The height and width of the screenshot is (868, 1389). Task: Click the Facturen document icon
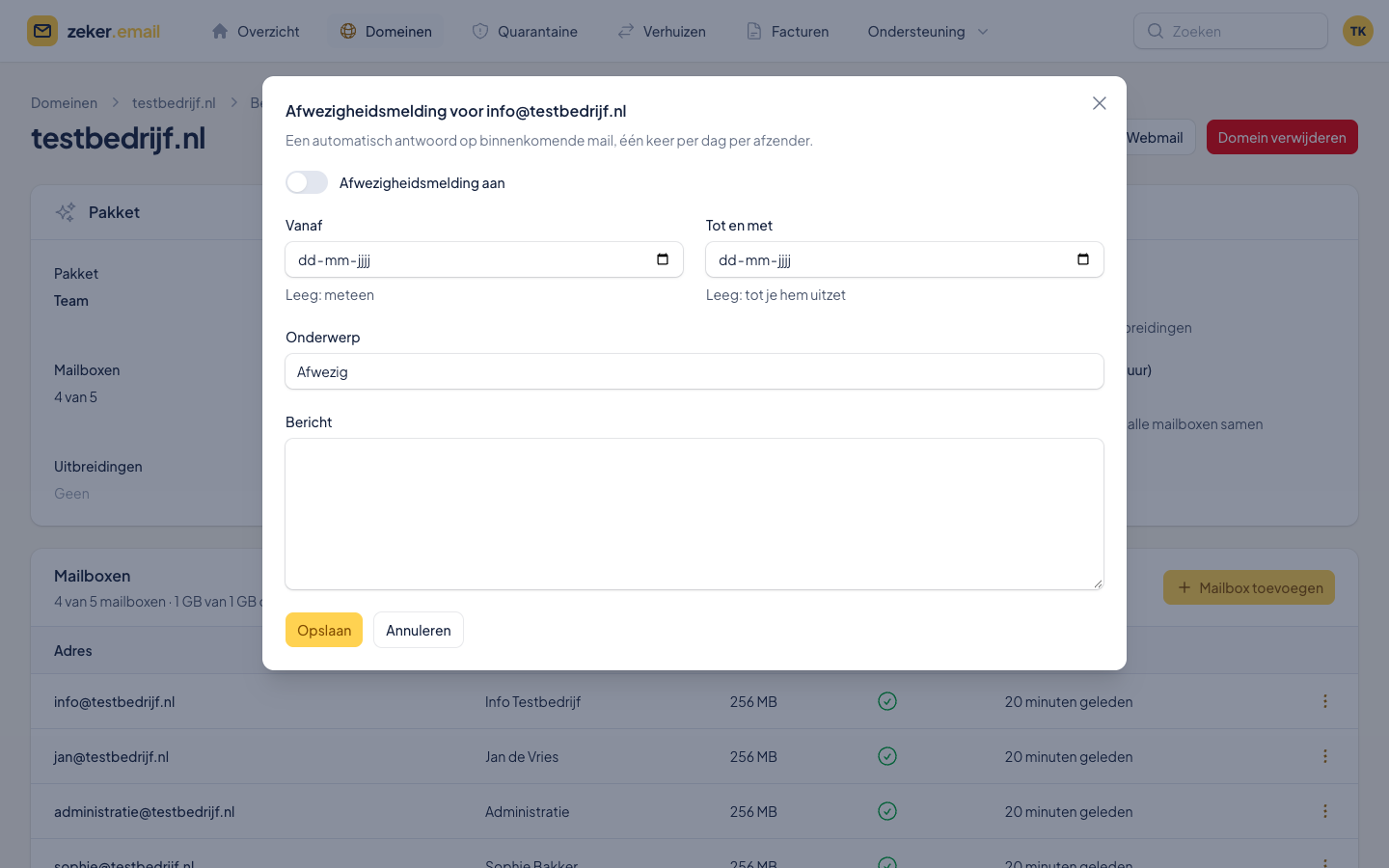(x=754, y=31)
